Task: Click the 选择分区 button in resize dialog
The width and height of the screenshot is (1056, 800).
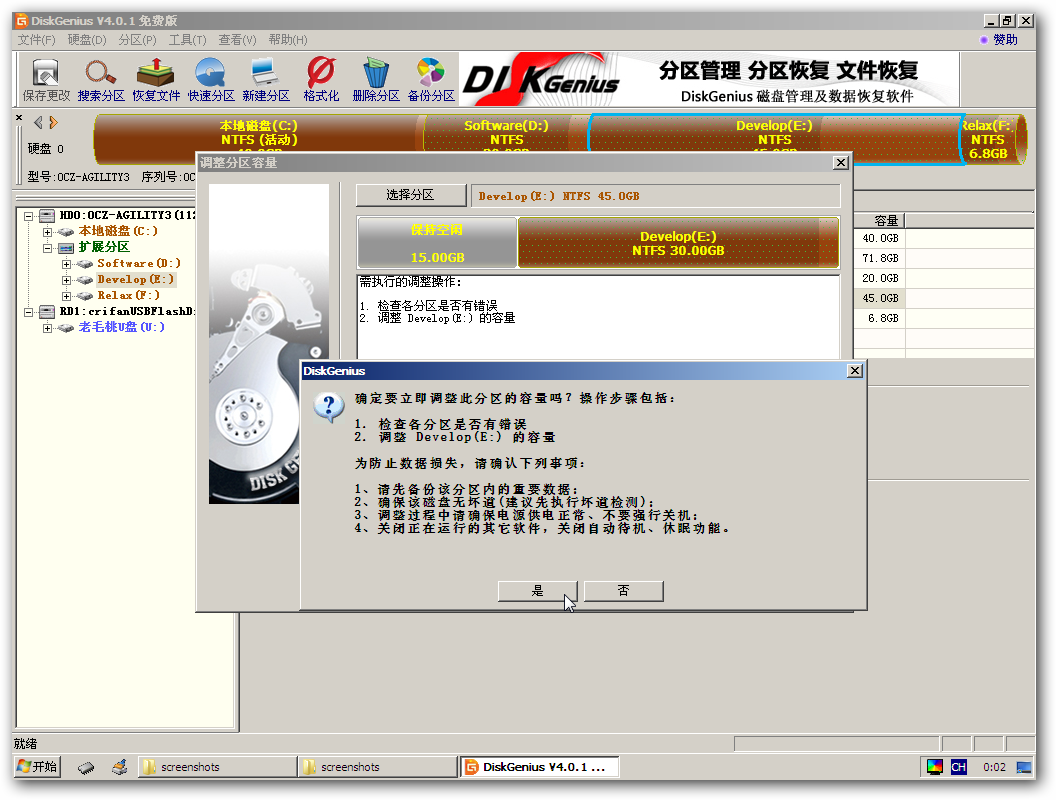Action: point(410,195)
